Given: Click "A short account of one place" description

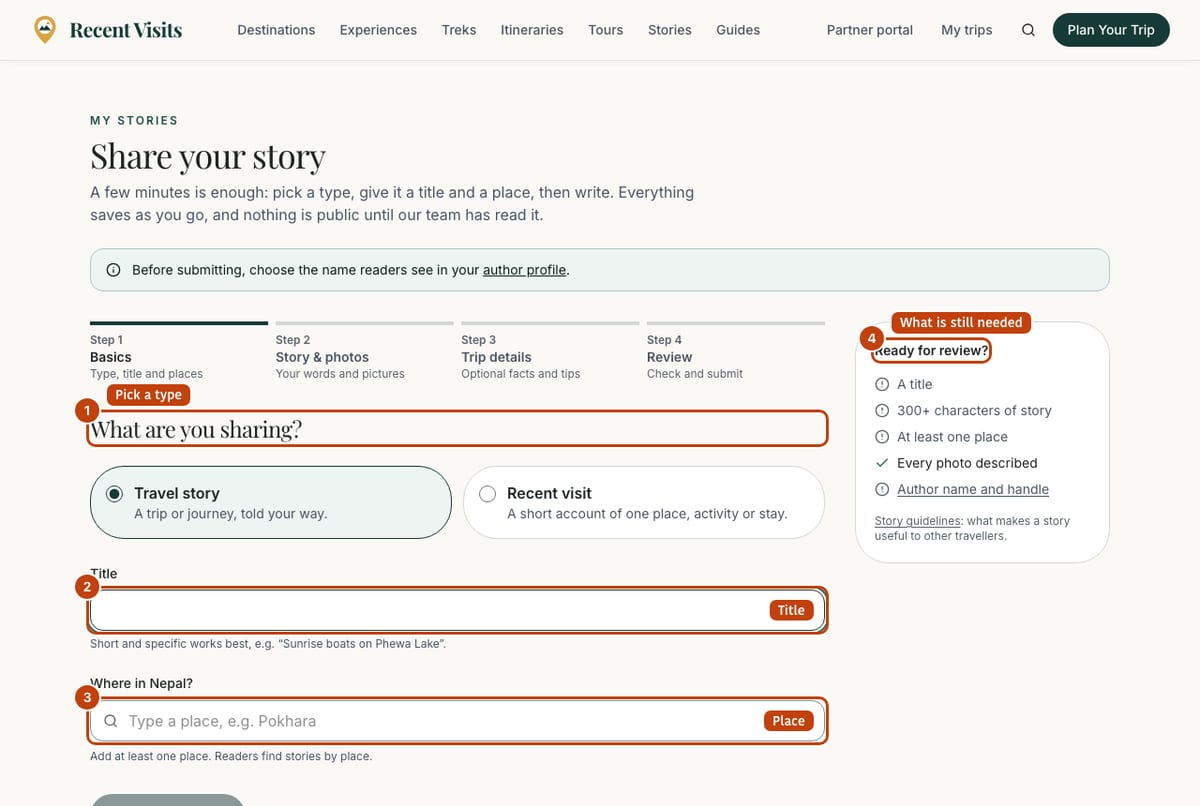Looking at the screenshot, I should tap(647, 514).
